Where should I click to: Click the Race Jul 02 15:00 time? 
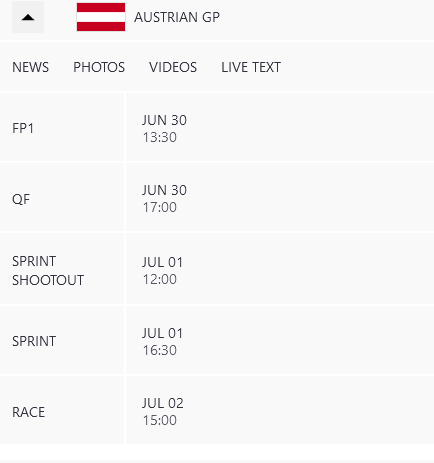[163, 412]
